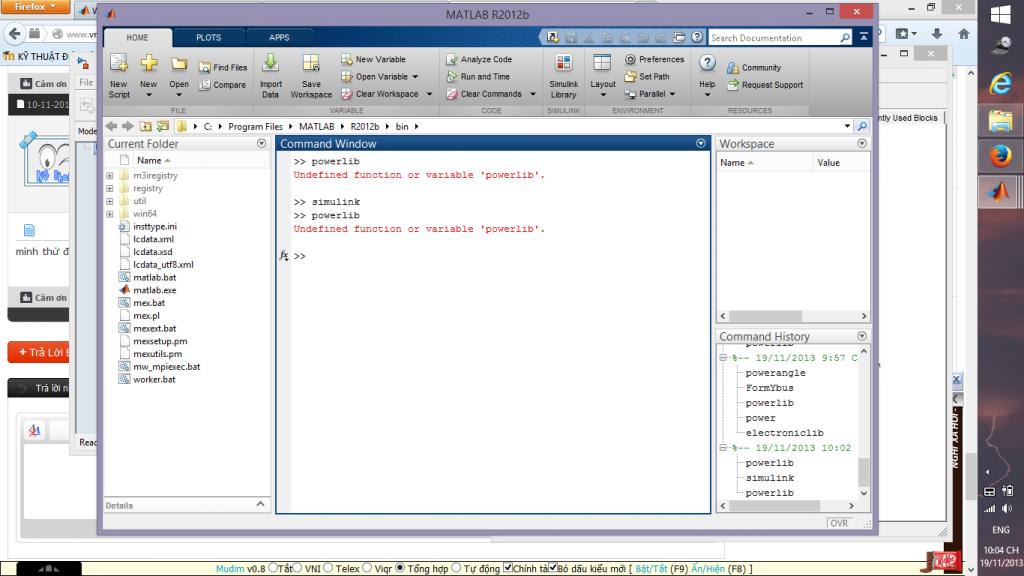The image size is (1024, 576).
Task: Expand the m3iregistry folder
Action: [x=110, y=175]
